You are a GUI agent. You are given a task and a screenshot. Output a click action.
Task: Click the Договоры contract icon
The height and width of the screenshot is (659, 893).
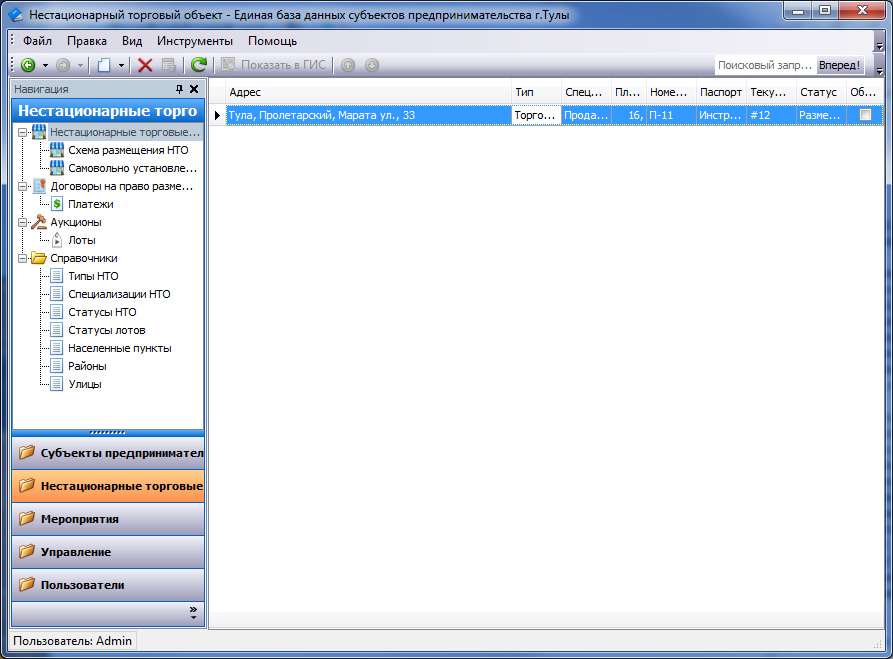(39, 186)
